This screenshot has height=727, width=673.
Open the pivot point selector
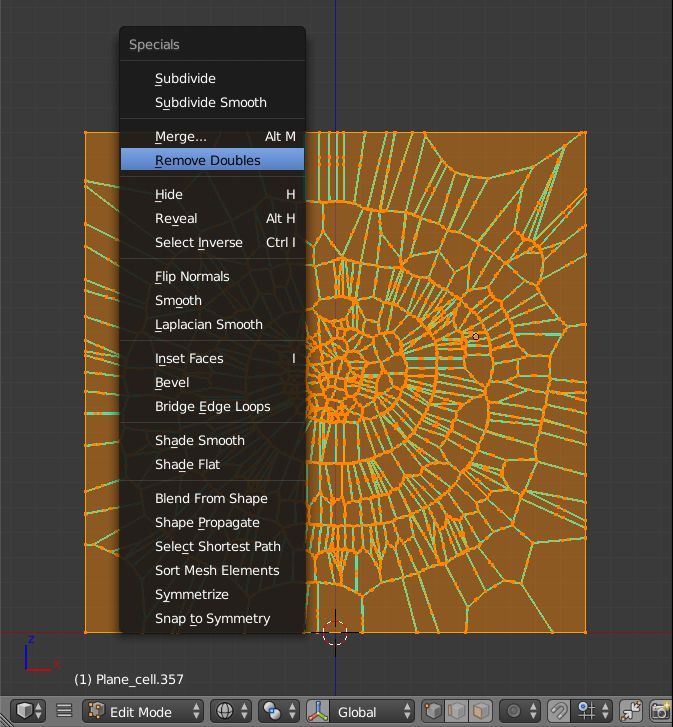click(279, 710)
